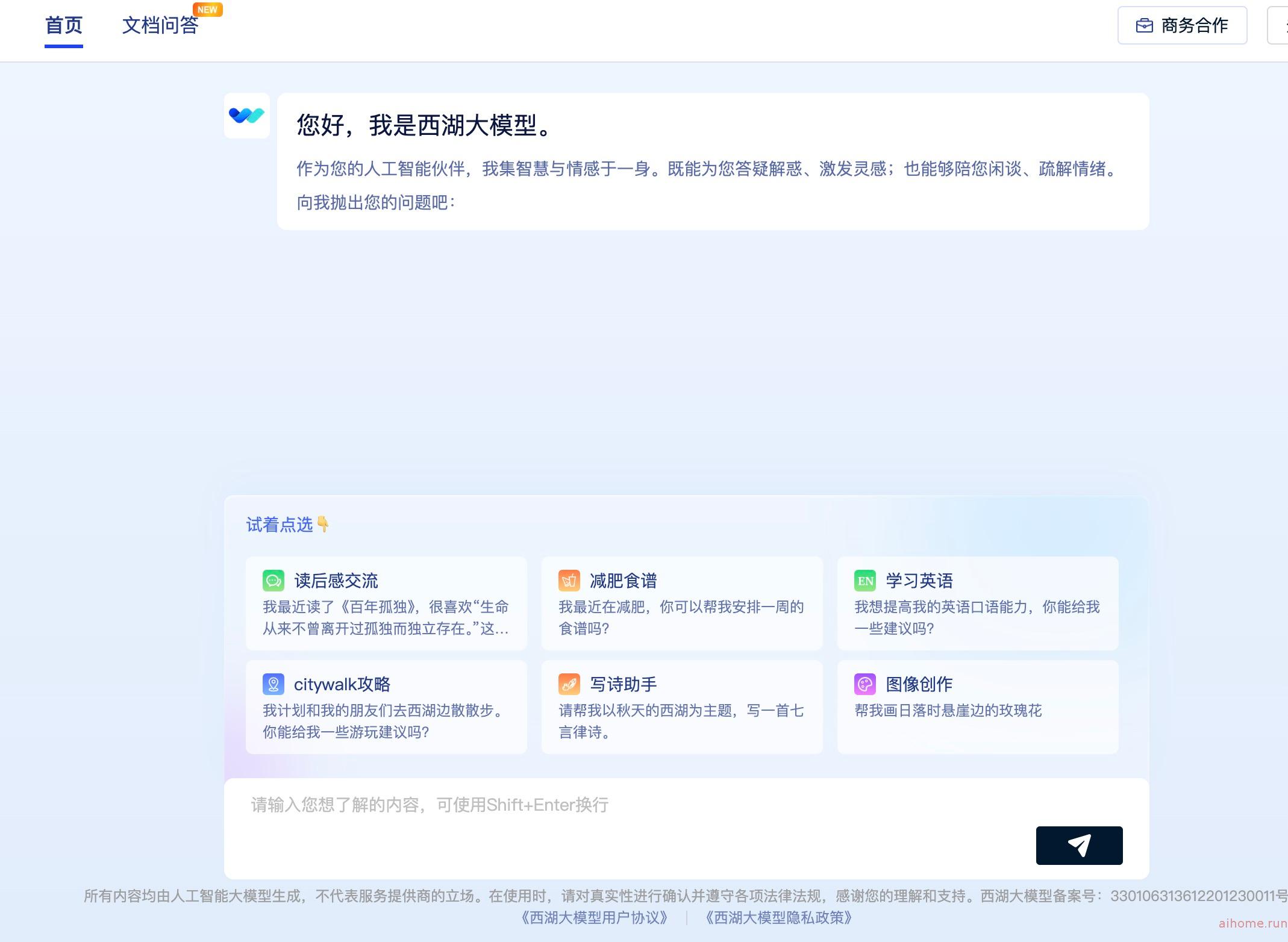
Task: Choose the 图像创作 suggestion card
Action: 978,707
